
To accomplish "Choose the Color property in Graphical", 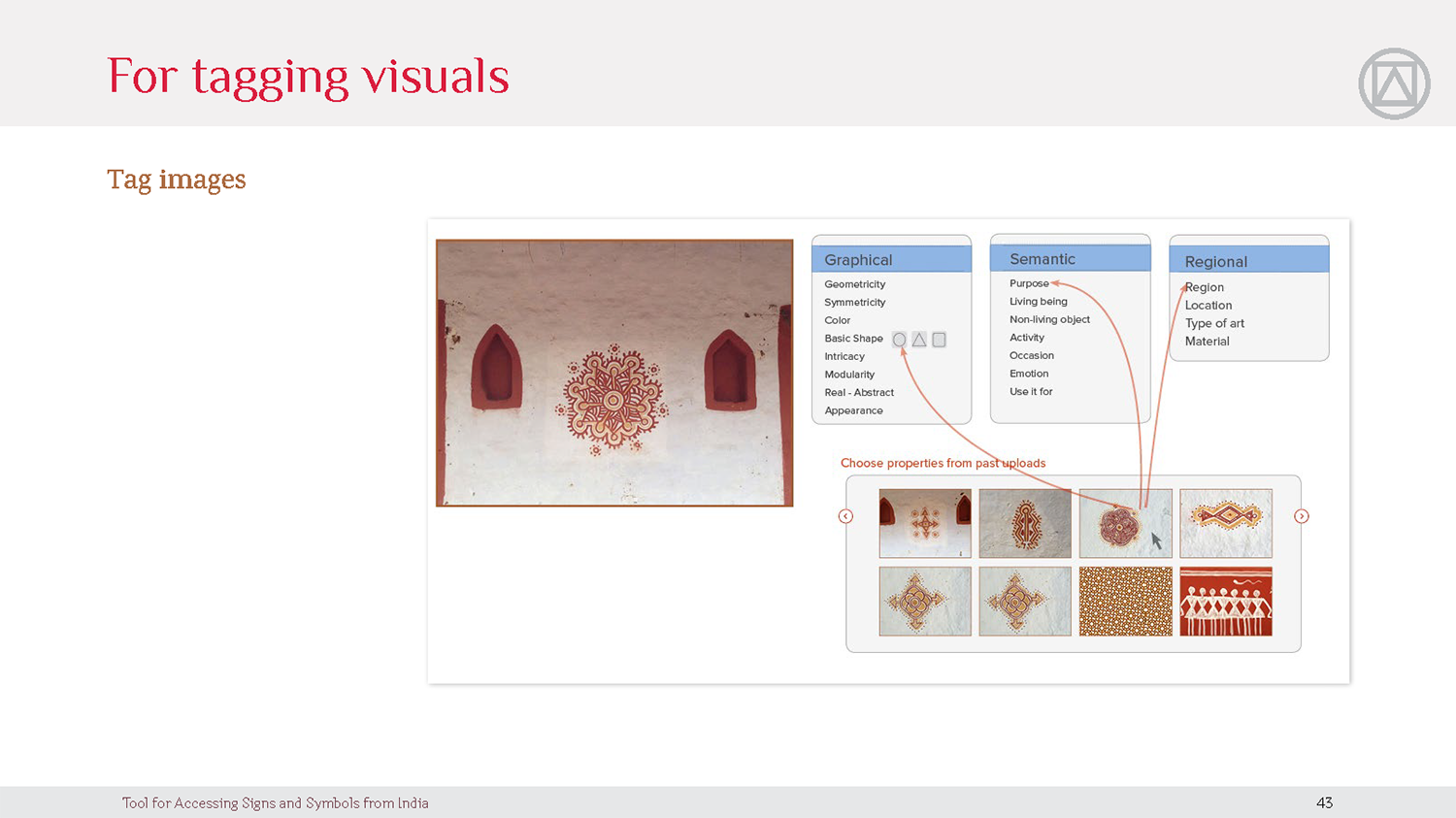I will 837,320.
